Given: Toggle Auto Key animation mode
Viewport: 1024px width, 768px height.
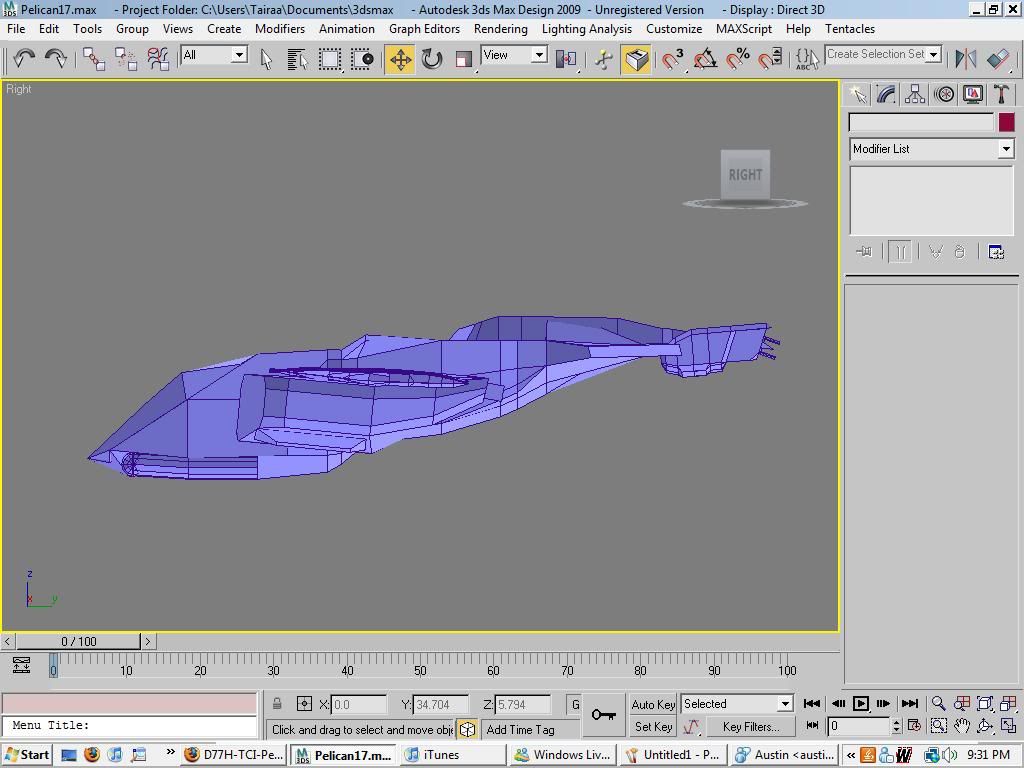Looking at the screenshot, I should pyautogui.click(x=653, y=704).
